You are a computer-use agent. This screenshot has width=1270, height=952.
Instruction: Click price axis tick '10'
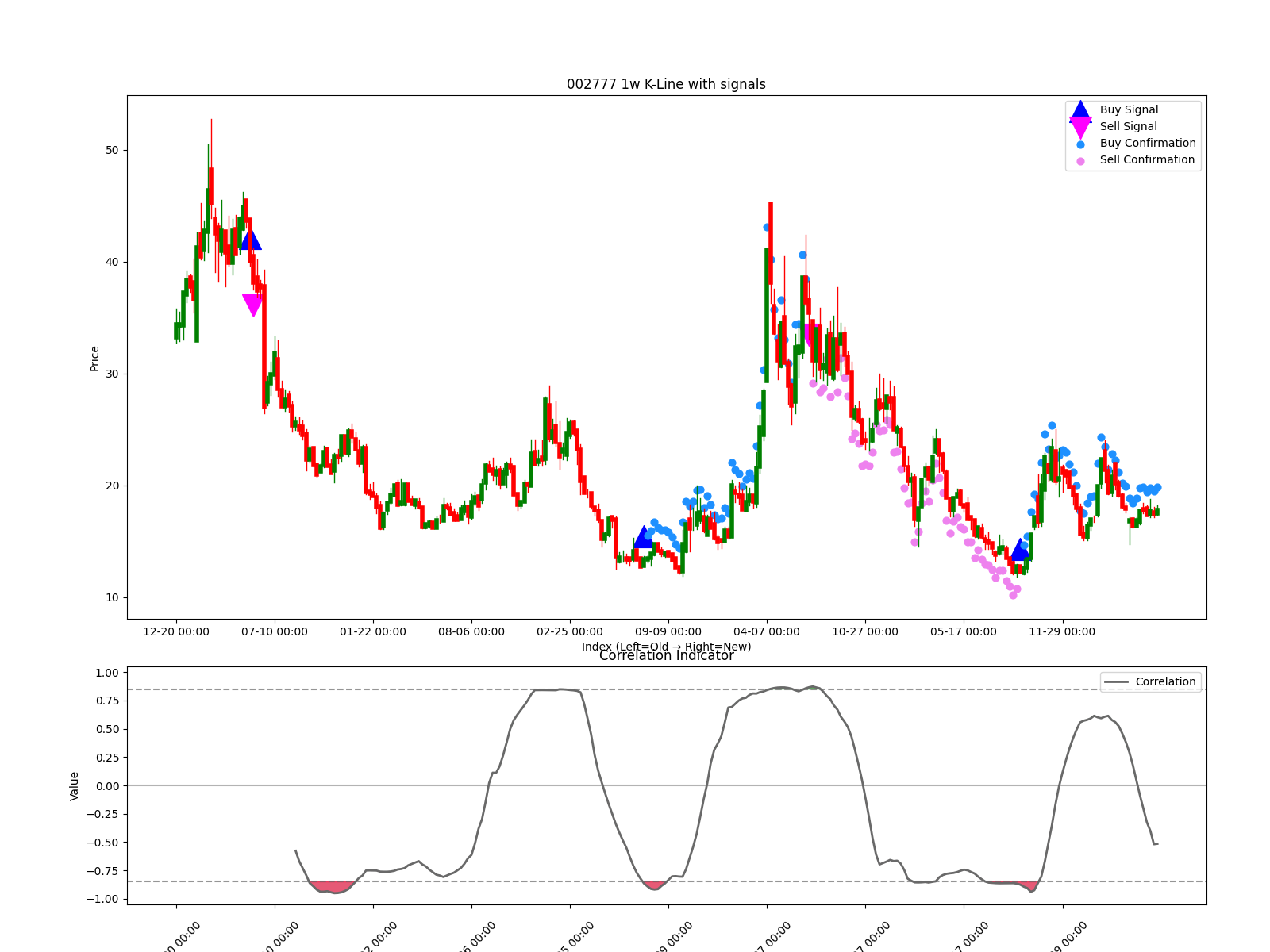(112, 597)
